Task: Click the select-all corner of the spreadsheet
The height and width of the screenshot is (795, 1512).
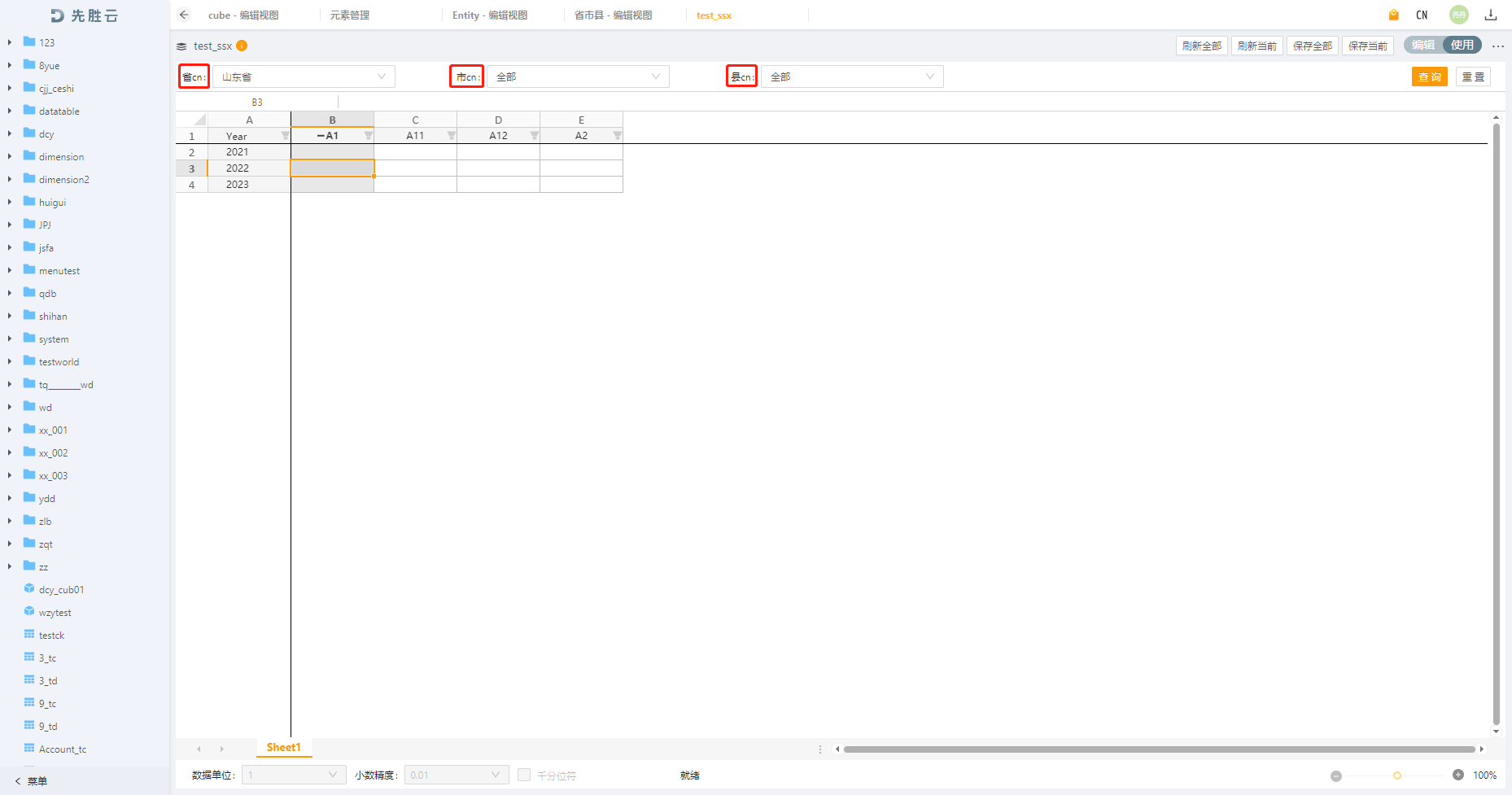Action: click(x=192, y=120)
